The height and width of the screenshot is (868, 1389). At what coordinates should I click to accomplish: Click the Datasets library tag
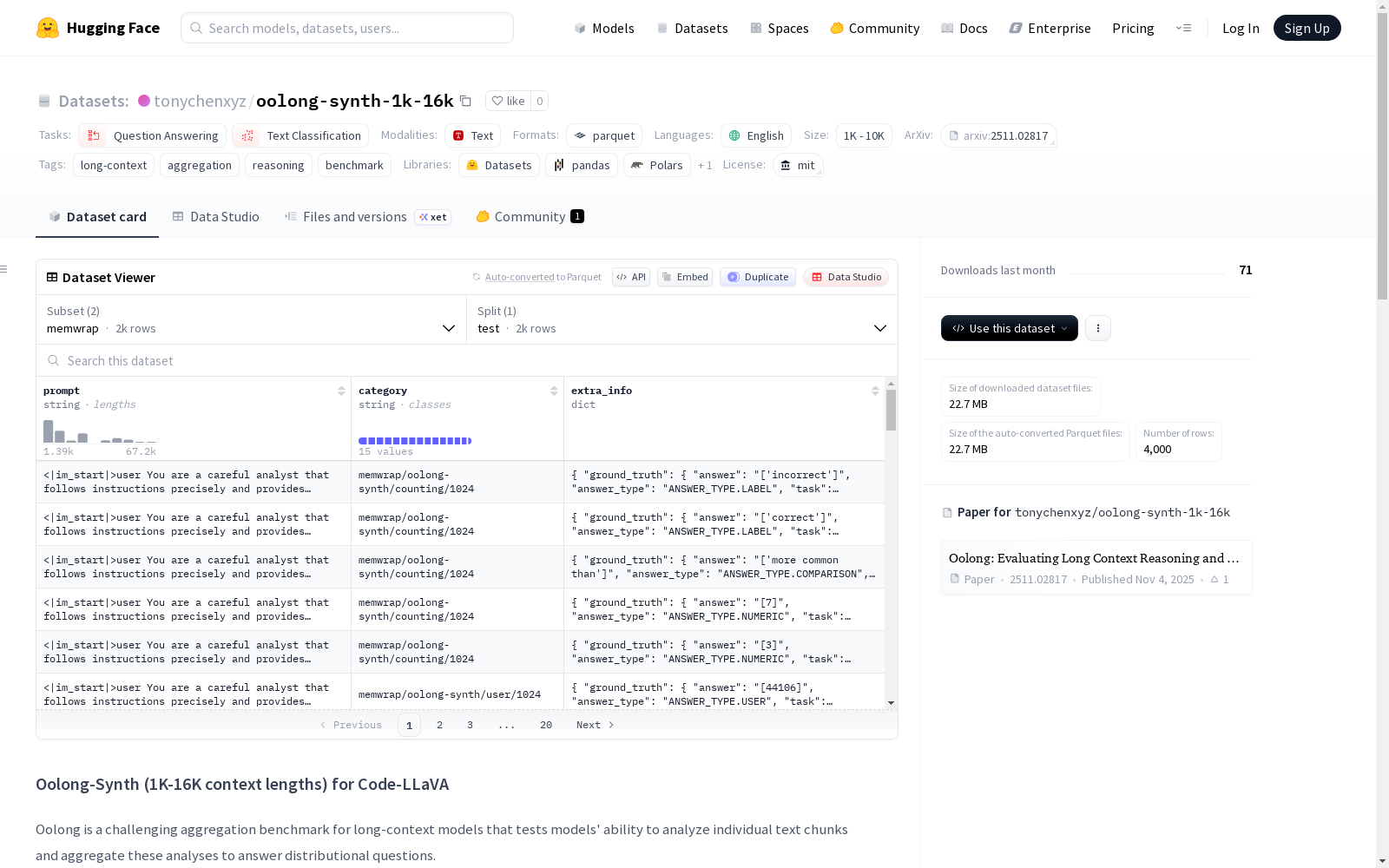(x=499, y=165)
